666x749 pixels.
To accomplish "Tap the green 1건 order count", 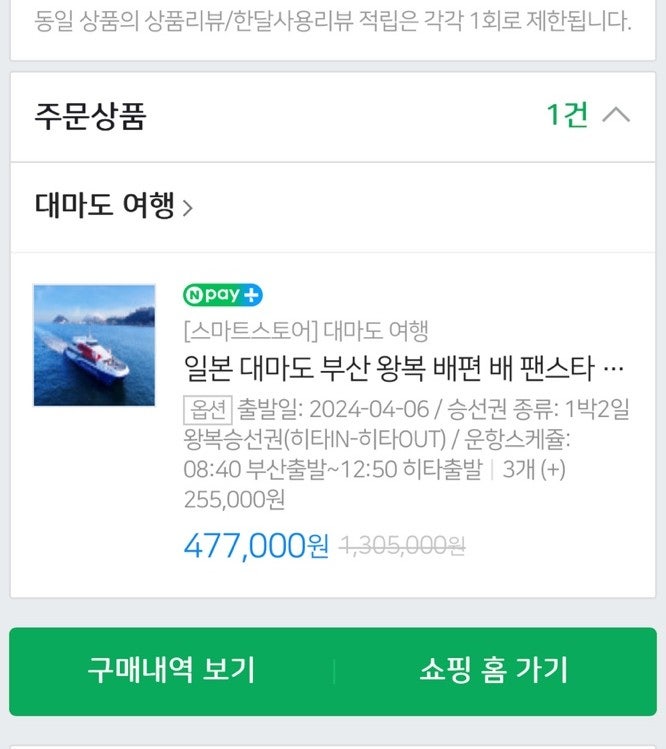I will [567, 115].
